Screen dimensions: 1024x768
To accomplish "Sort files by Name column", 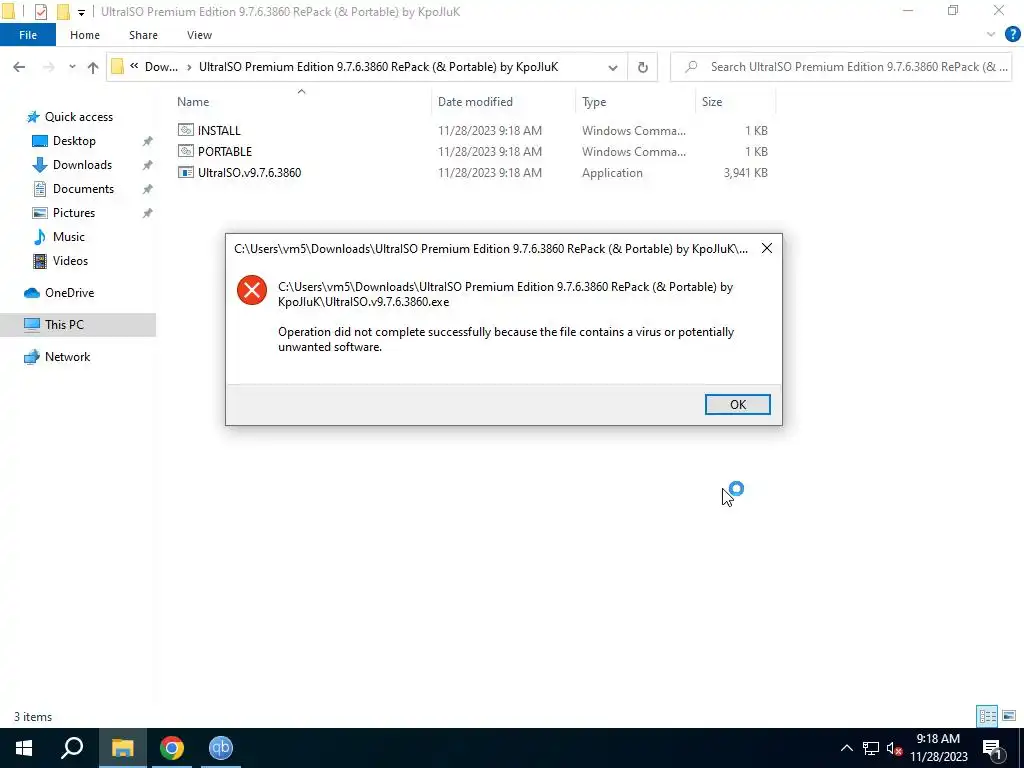I will (x=193, y=102).
